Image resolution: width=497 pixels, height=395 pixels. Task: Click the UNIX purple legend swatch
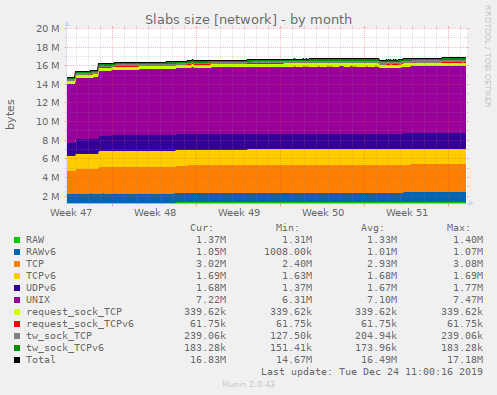tap(17, 300)
